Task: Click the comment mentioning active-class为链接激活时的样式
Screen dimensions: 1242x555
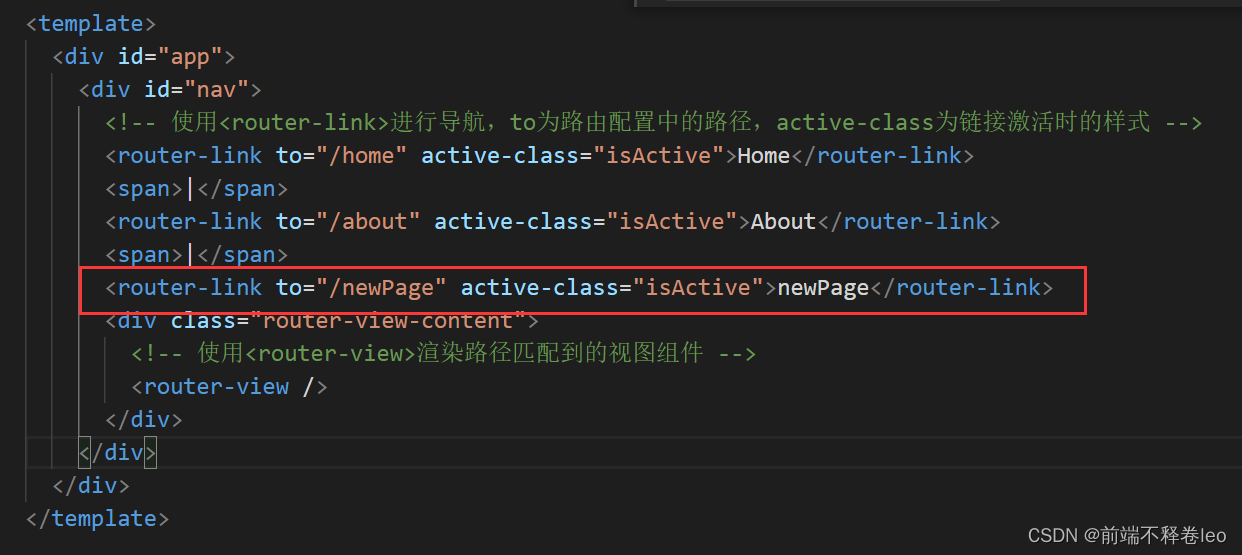Action: [x=654, y=122]
